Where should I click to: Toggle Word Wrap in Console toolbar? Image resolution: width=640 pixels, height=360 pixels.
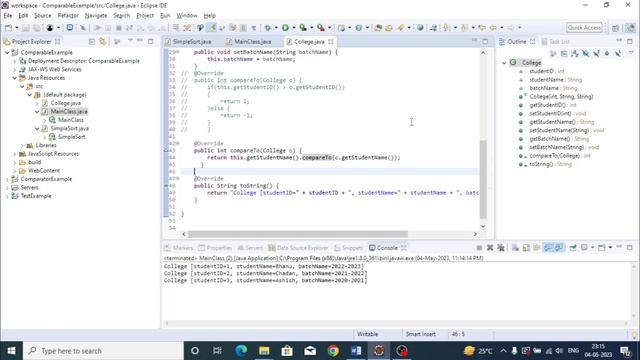pos(537,248)
